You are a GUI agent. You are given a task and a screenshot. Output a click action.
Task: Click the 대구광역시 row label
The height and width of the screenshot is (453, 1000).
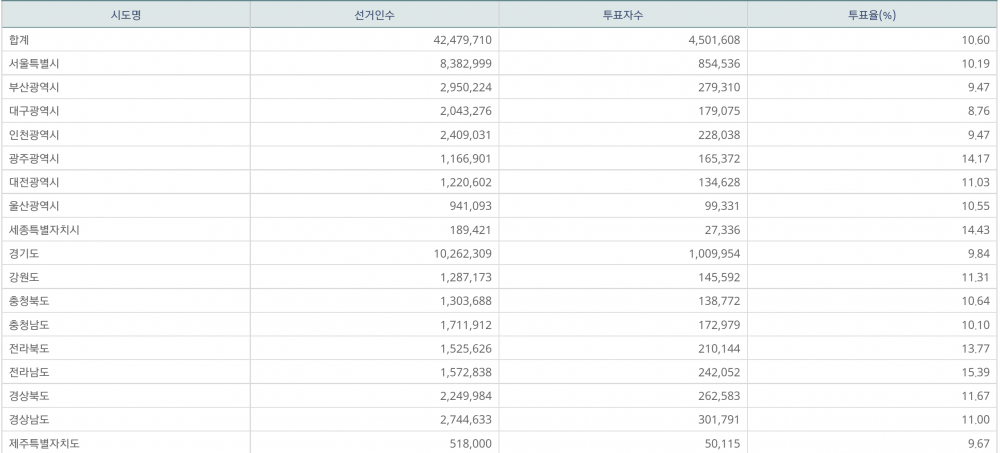(x=34, y=111)
